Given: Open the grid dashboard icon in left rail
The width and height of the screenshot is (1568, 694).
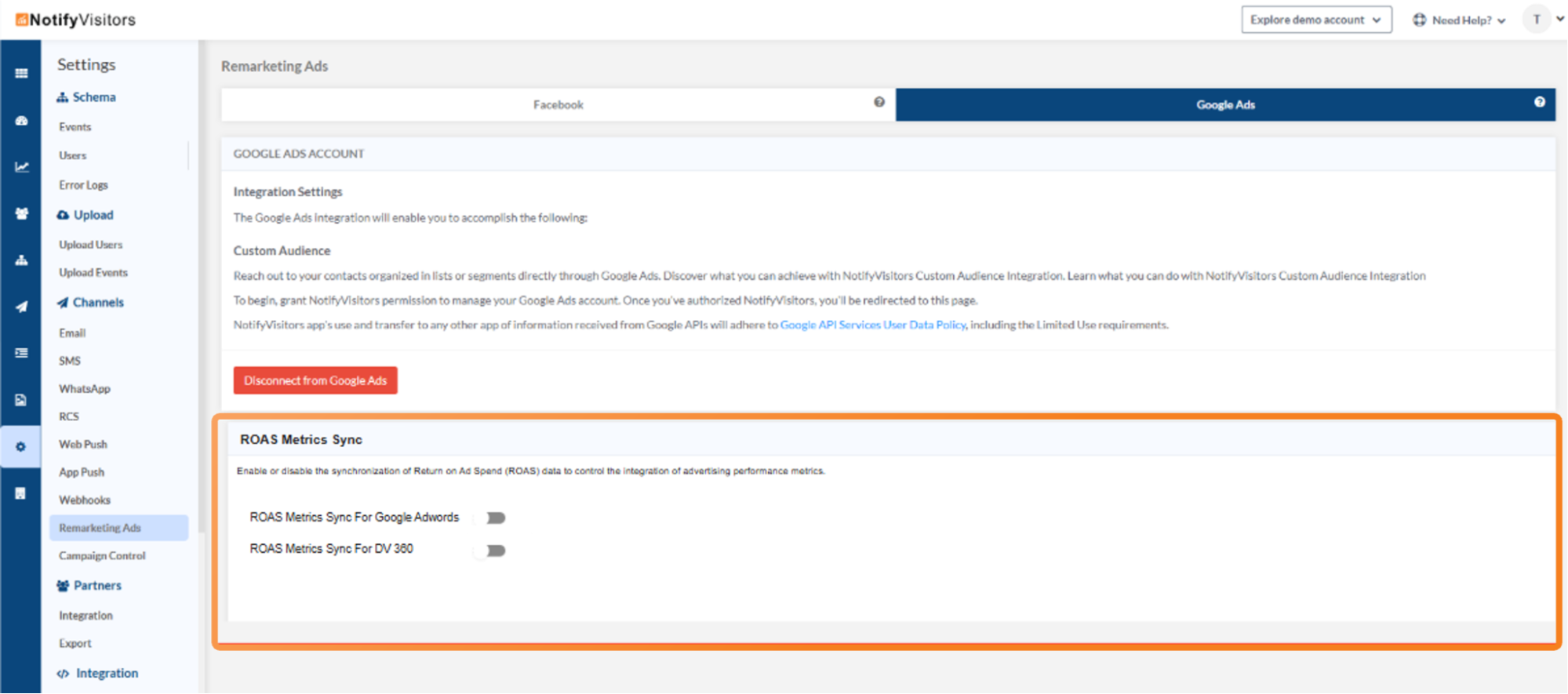Looking at the screenshot, I should point(21,73).
